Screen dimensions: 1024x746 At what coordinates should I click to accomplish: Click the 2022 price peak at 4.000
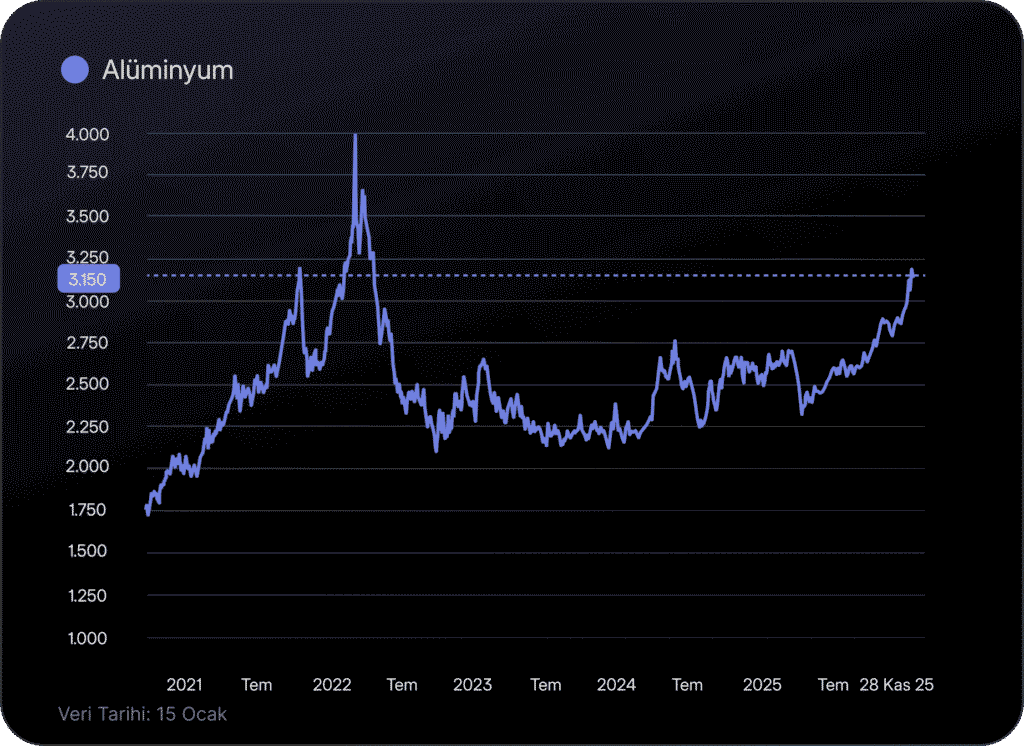coord(355,136)
